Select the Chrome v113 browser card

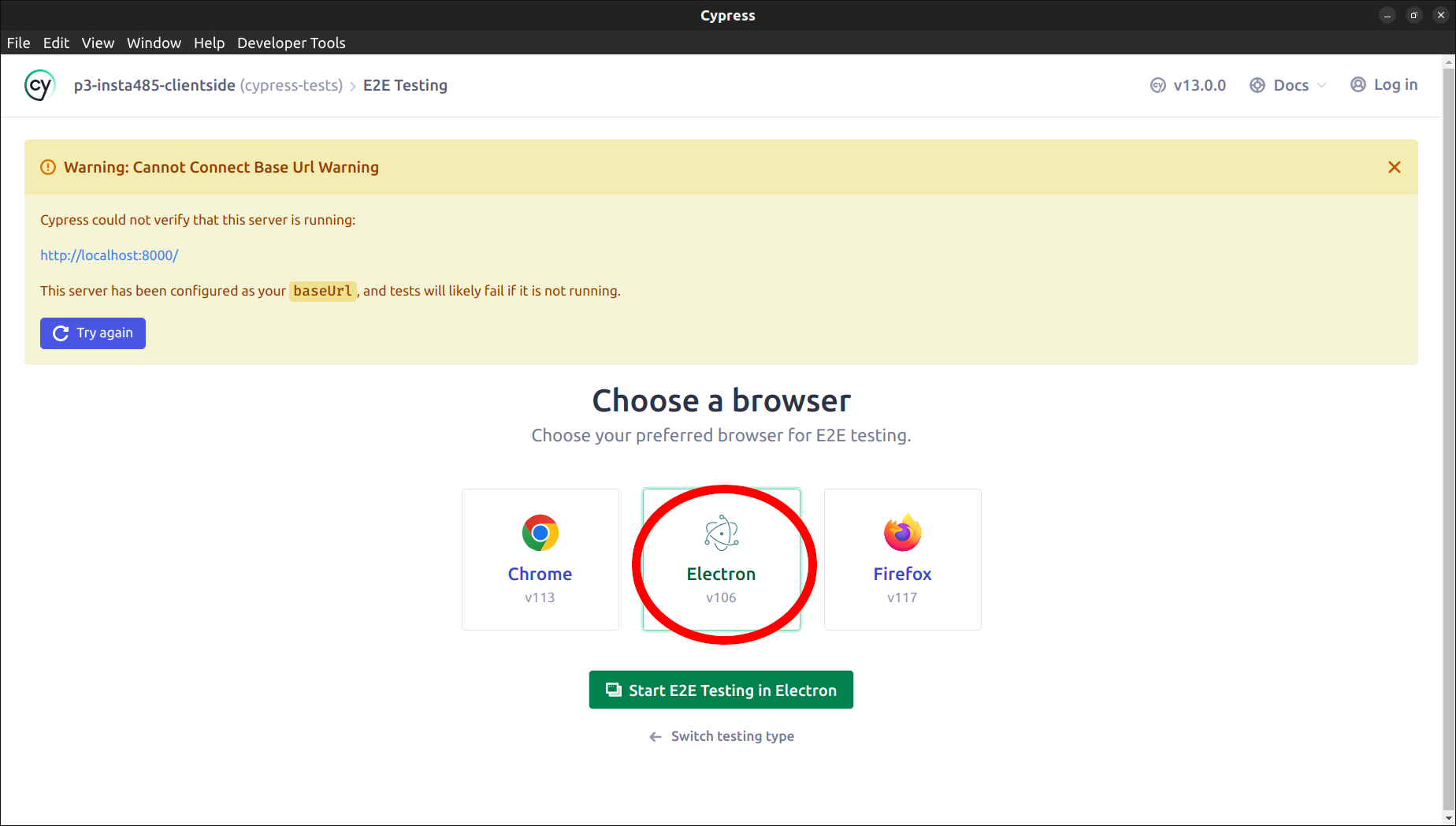540,560
